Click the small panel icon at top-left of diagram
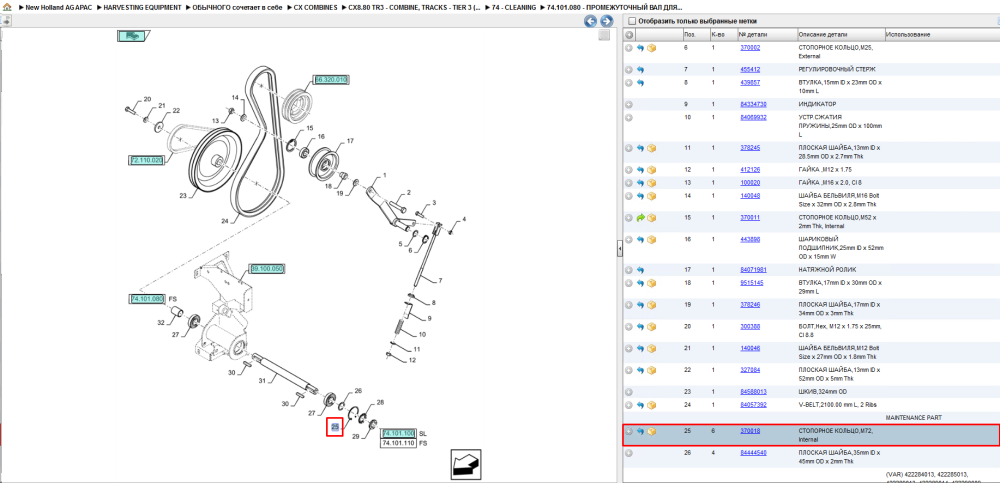 click(6, 21)
